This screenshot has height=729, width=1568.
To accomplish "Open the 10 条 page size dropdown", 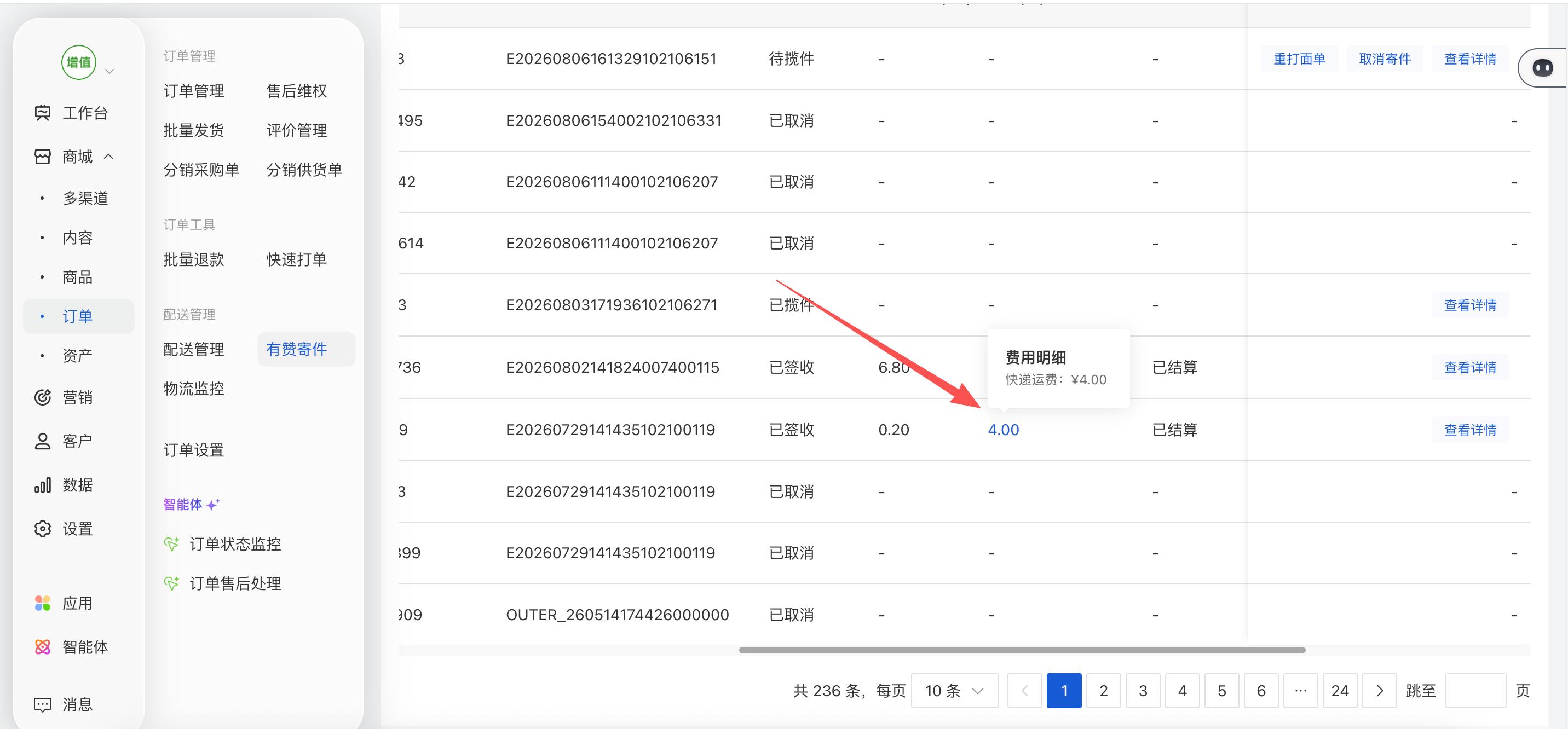I will pyautogui.click(x=954, y=691).
